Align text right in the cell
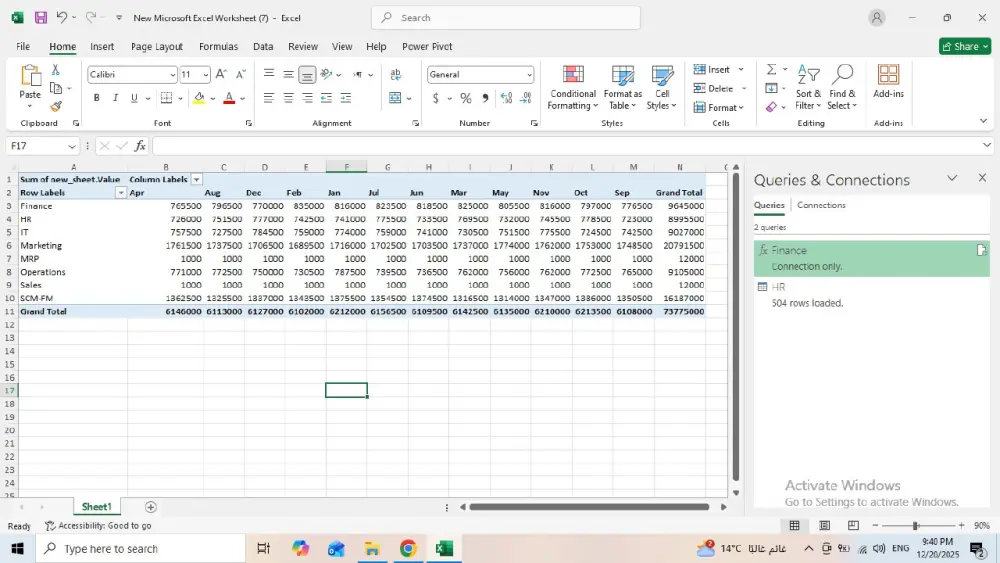This screenshot has height=563, width=1000. pos(307,98)
